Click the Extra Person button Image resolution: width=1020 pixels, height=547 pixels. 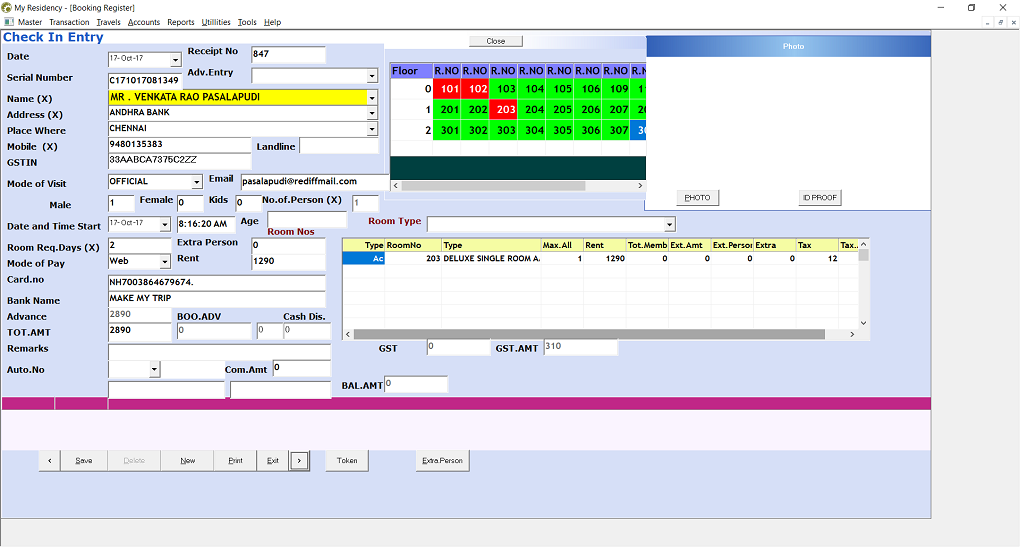442,461
